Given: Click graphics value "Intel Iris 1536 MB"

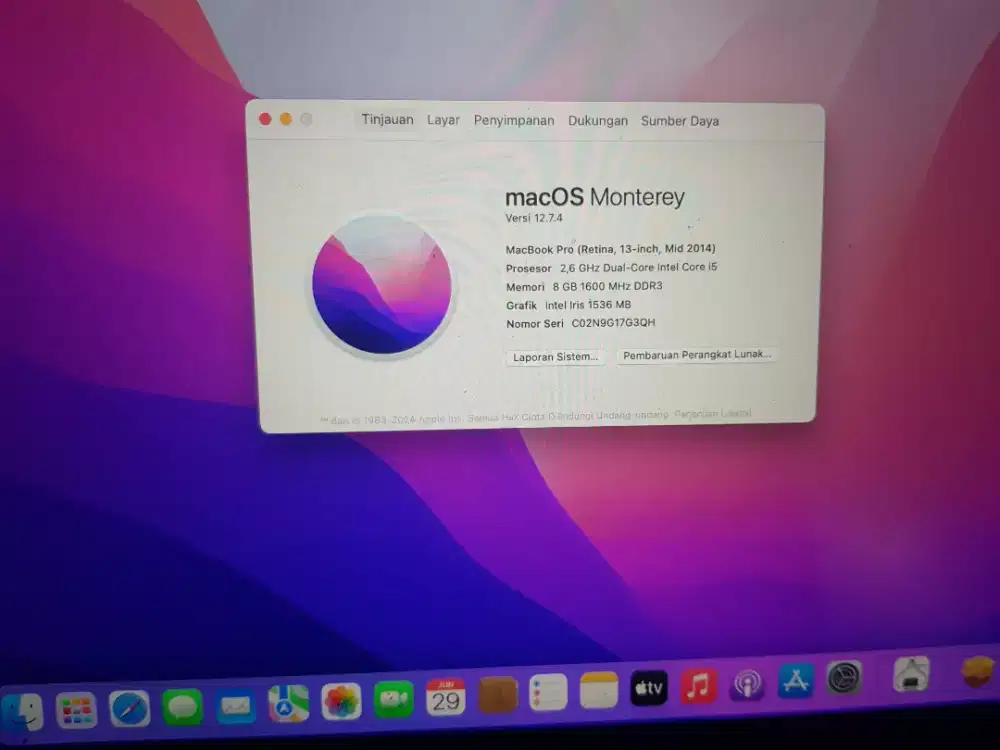Looking at the screenshot, I should click(588, 305).
